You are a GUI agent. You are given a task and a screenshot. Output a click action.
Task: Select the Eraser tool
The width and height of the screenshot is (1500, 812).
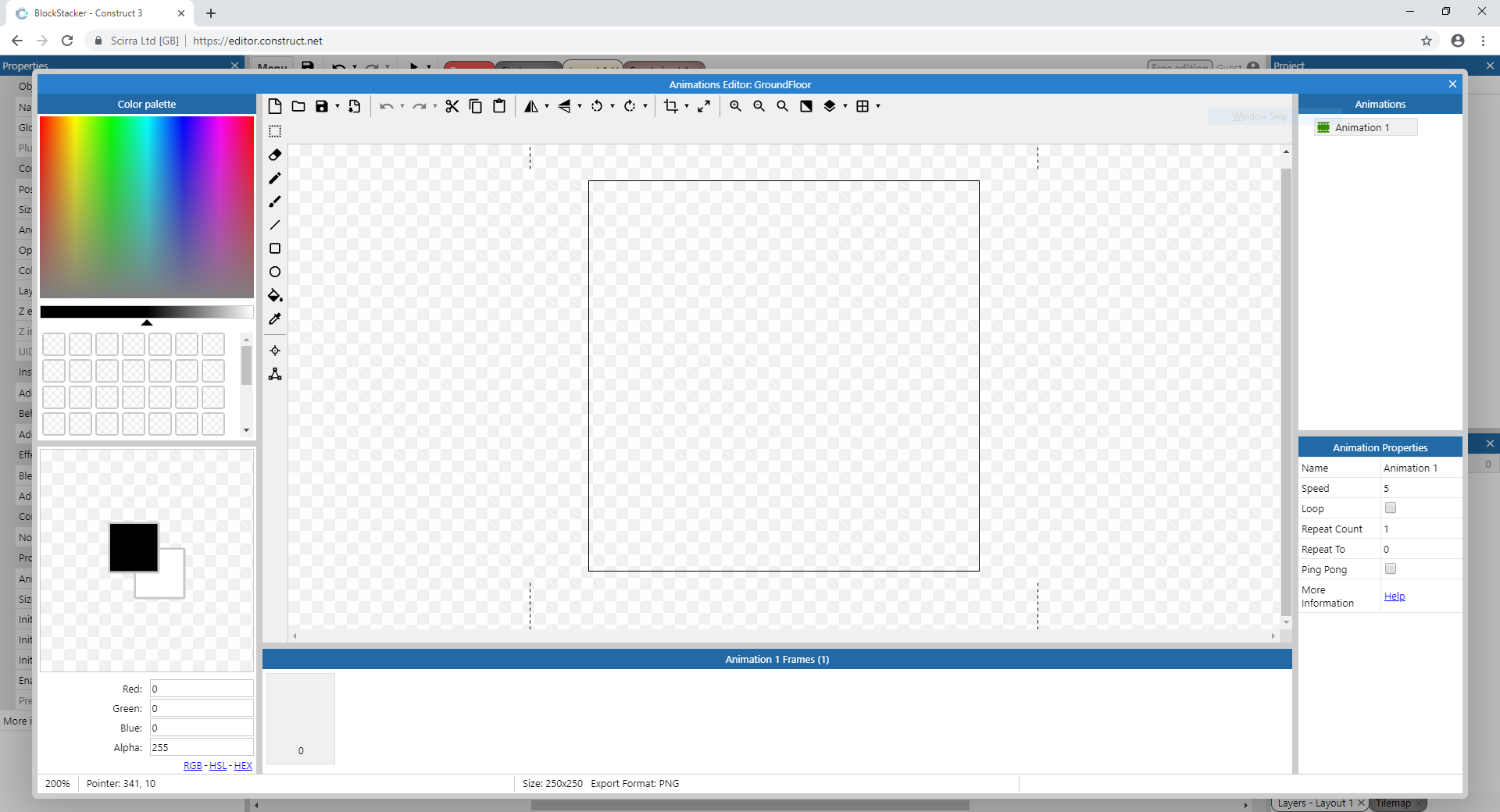pos(274,155)
